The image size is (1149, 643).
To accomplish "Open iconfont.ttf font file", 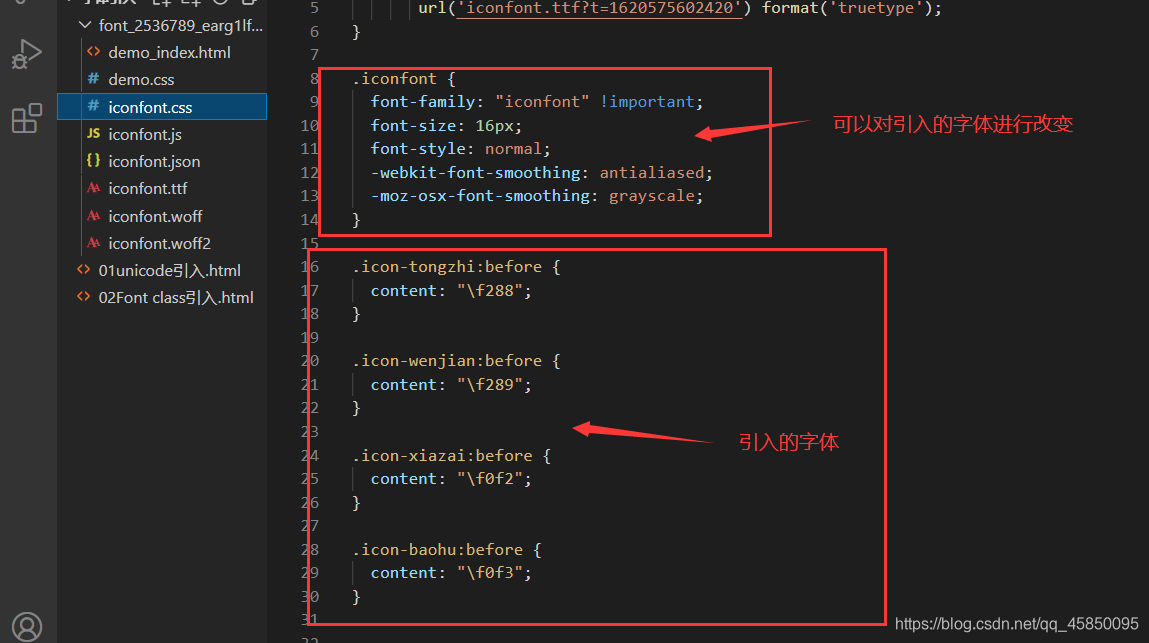I will click(x=148, y=189).
